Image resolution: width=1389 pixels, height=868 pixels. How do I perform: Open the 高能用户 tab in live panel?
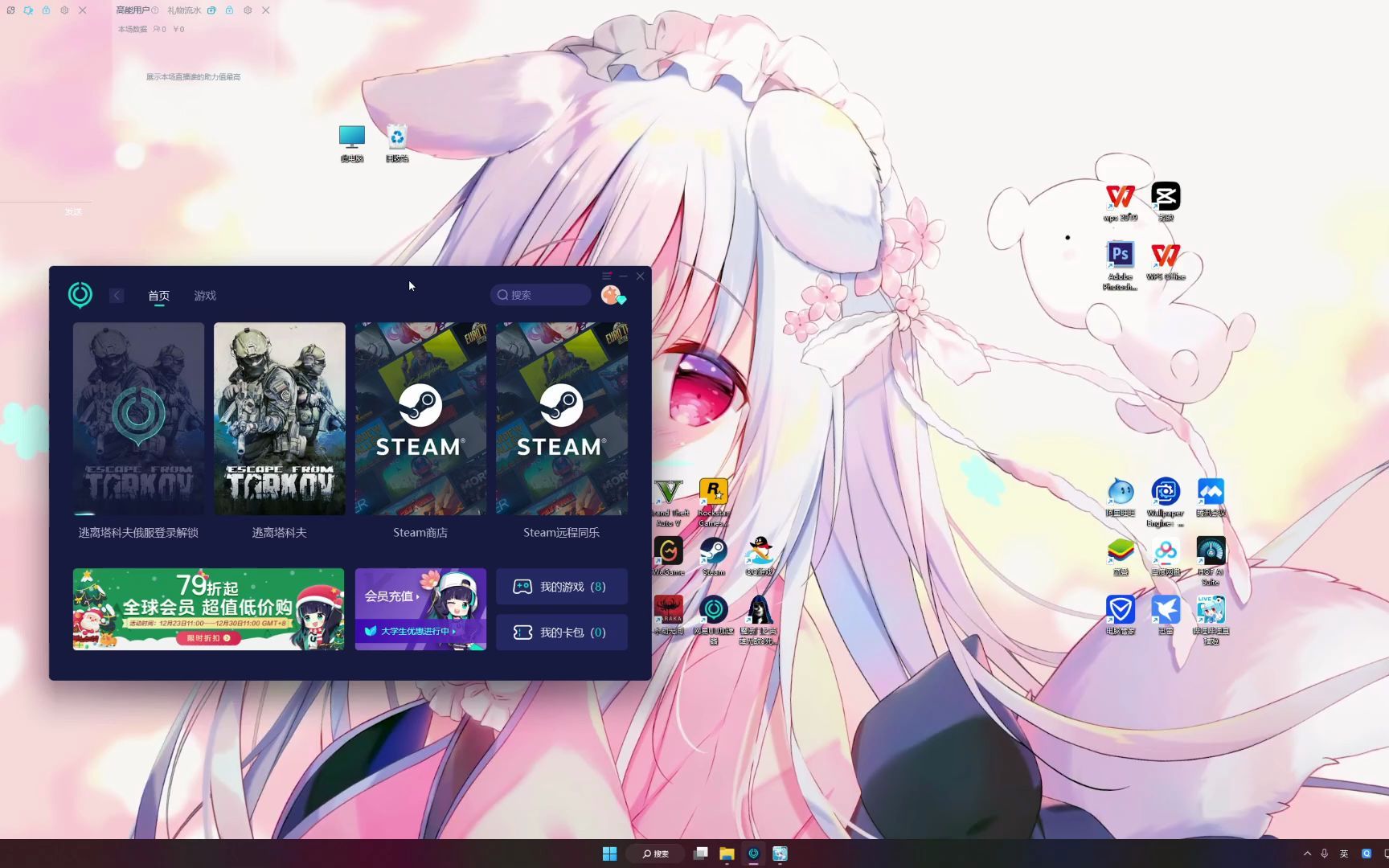point(133,10)
